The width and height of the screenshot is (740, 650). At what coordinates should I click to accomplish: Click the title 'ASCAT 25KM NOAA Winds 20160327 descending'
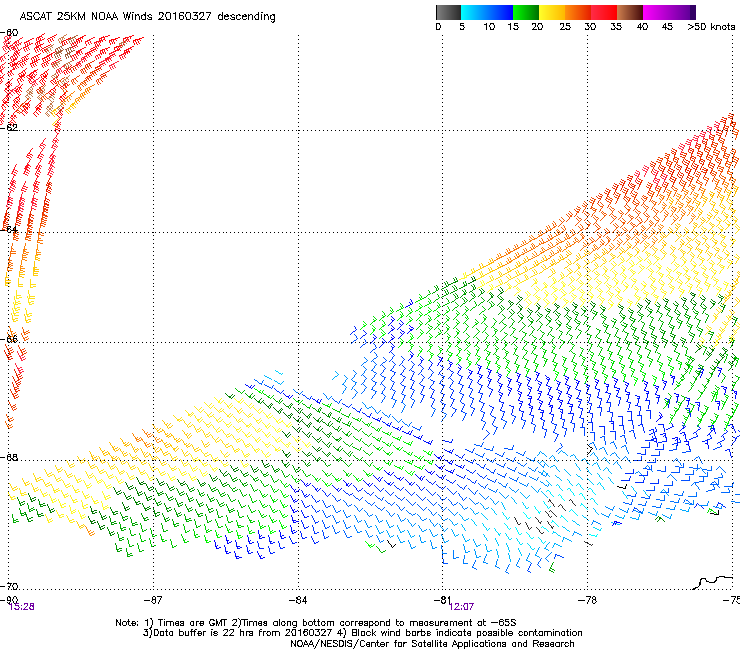click(x=147, y=17)
